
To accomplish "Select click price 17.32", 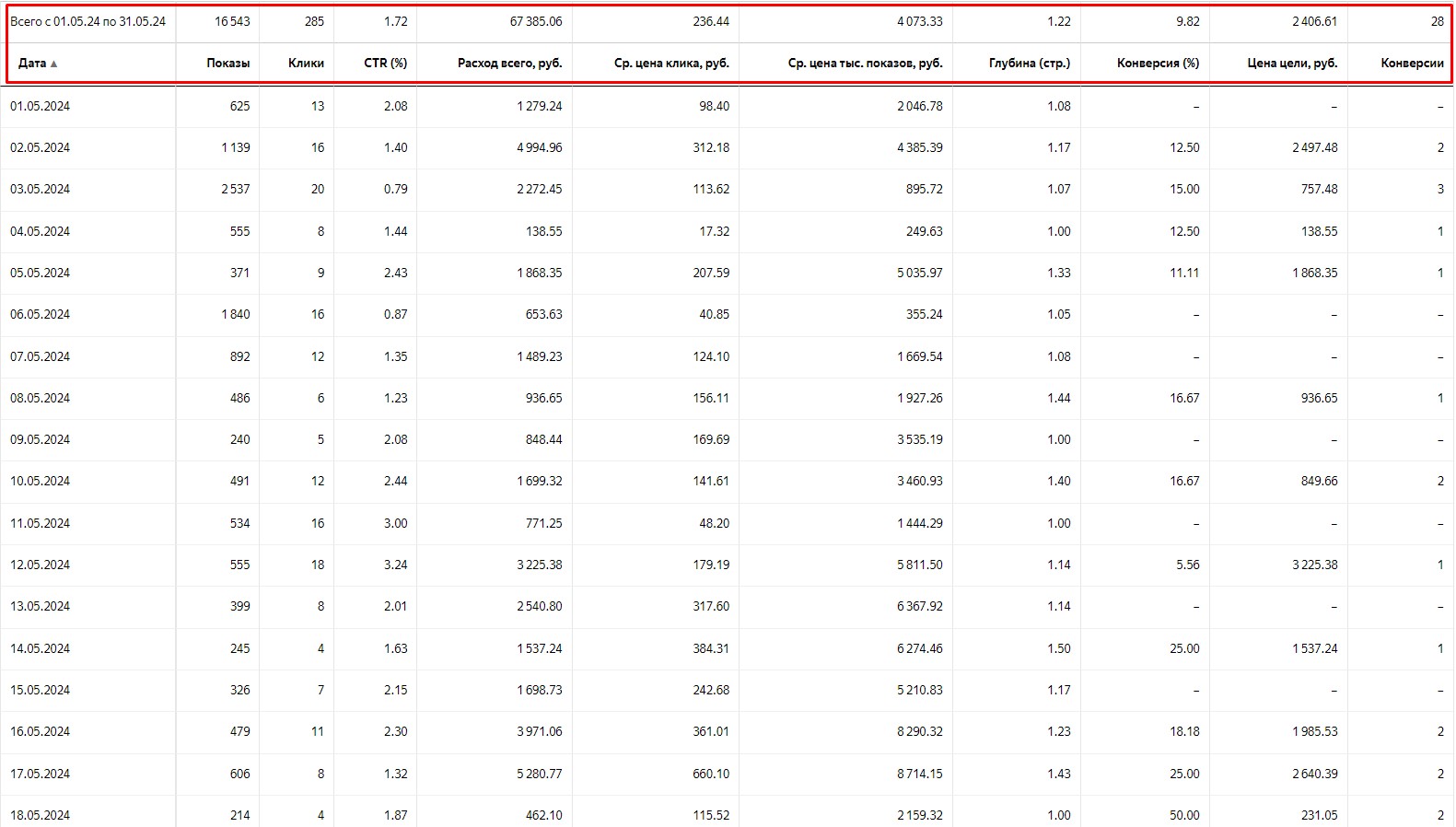I will click(714, 231).
